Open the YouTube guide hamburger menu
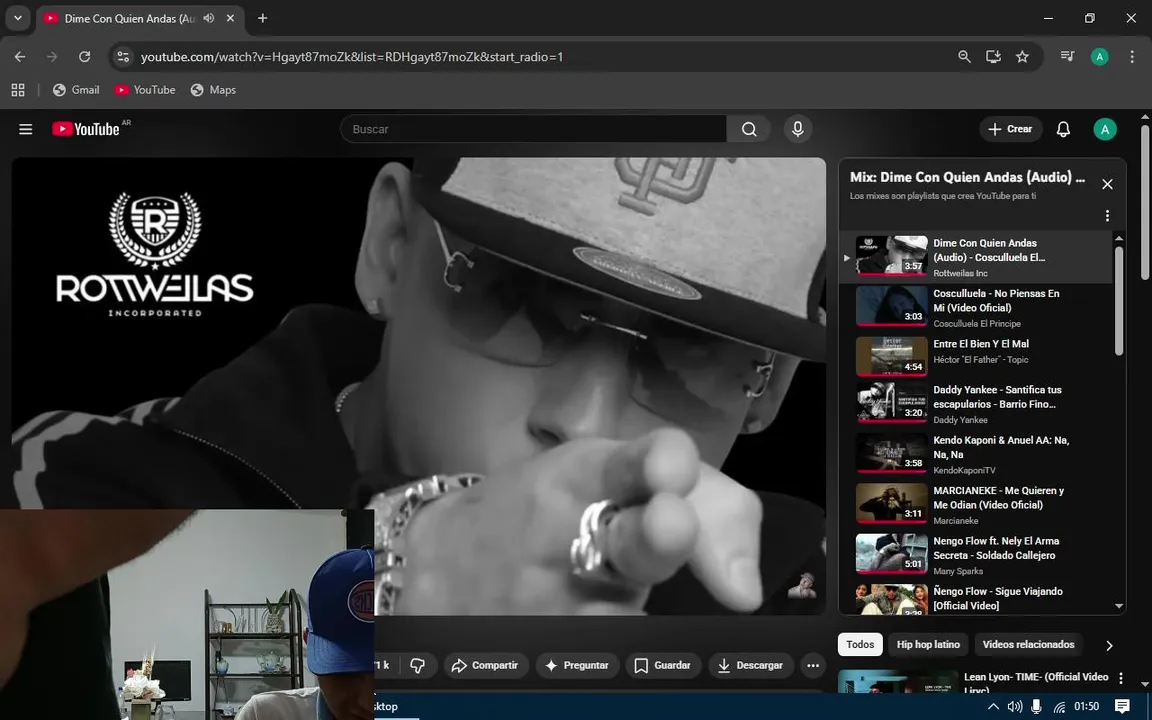The height and width of the screenshot is (720, 1152). [26, 129]
